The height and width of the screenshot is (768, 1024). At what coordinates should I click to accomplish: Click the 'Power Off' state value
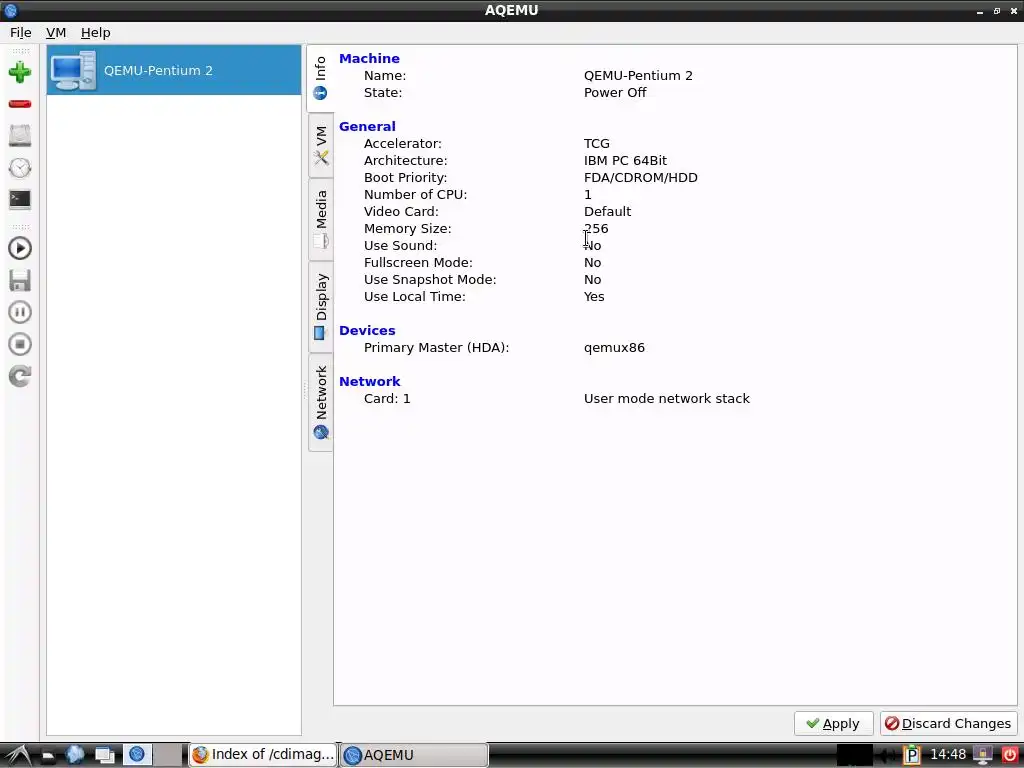(615, 92)
